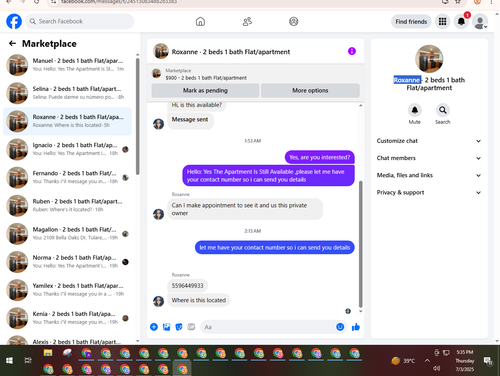Go to the Home feed icon
Screen dimensions: 500x376
pyautogui.click(x=200, y=22)
